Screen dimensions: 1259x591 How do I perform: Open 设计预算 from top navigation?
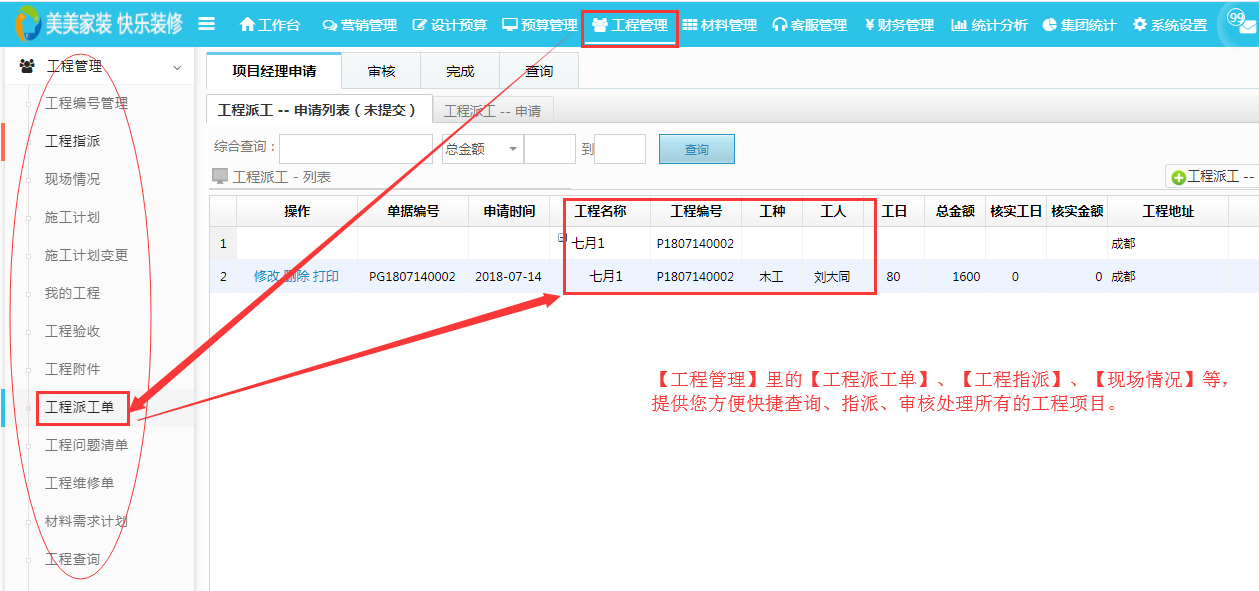click(449, 25)
